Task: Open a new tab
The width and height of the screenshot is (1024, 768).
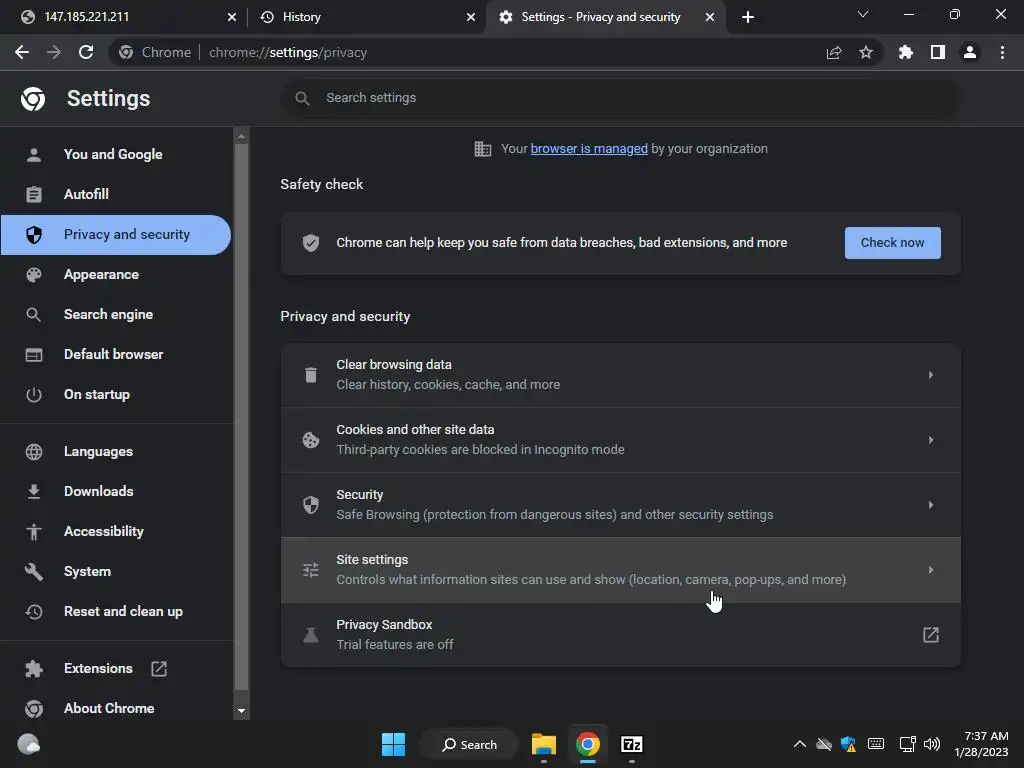Action: tap(748, 17)
